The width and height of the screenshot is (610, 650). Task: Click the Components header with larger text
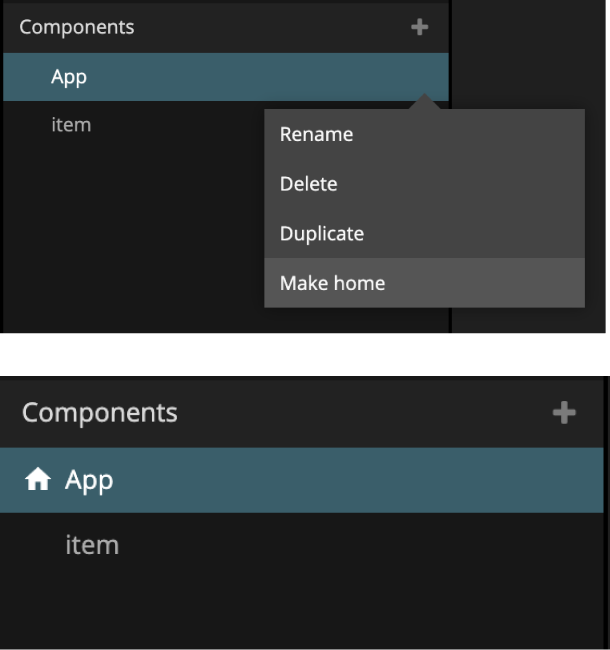pyautogui.click(x=100, y=413)
